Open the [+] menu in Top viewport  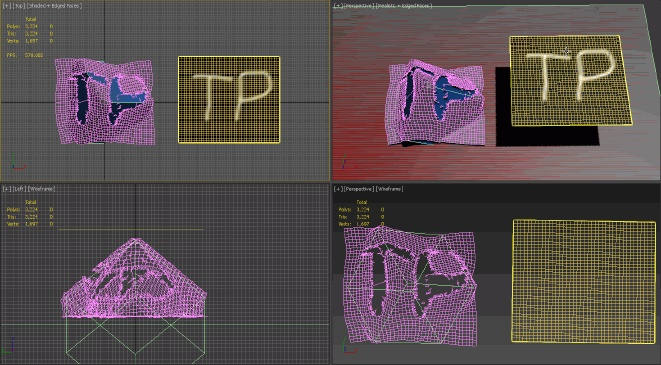pyautogui.click(x=7, y=6)
